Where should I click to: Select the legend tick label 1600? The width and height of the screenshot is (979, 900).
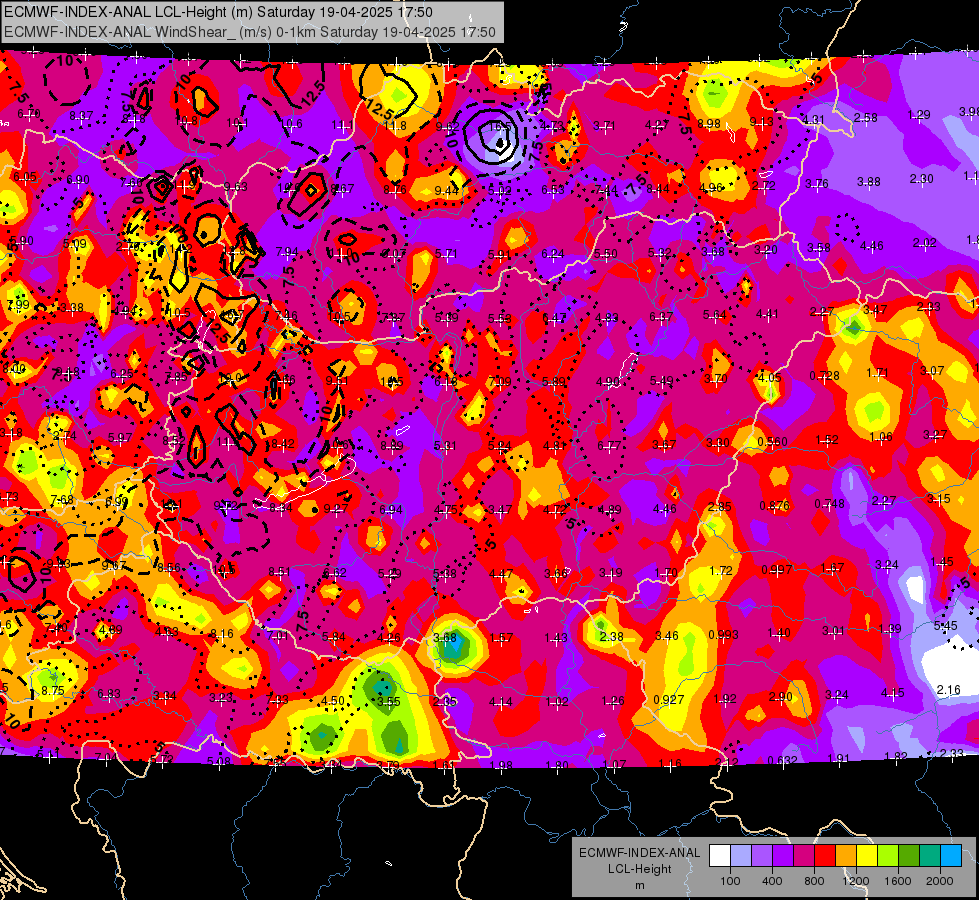click(898, 881)
